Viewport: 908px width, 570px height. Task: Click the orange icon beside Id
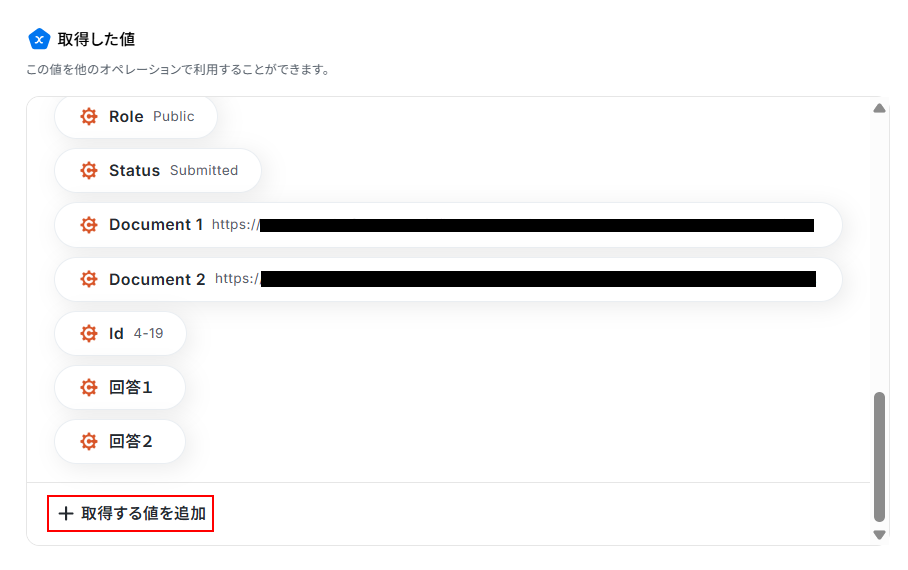pyautogui.click(x=89, y=333)
